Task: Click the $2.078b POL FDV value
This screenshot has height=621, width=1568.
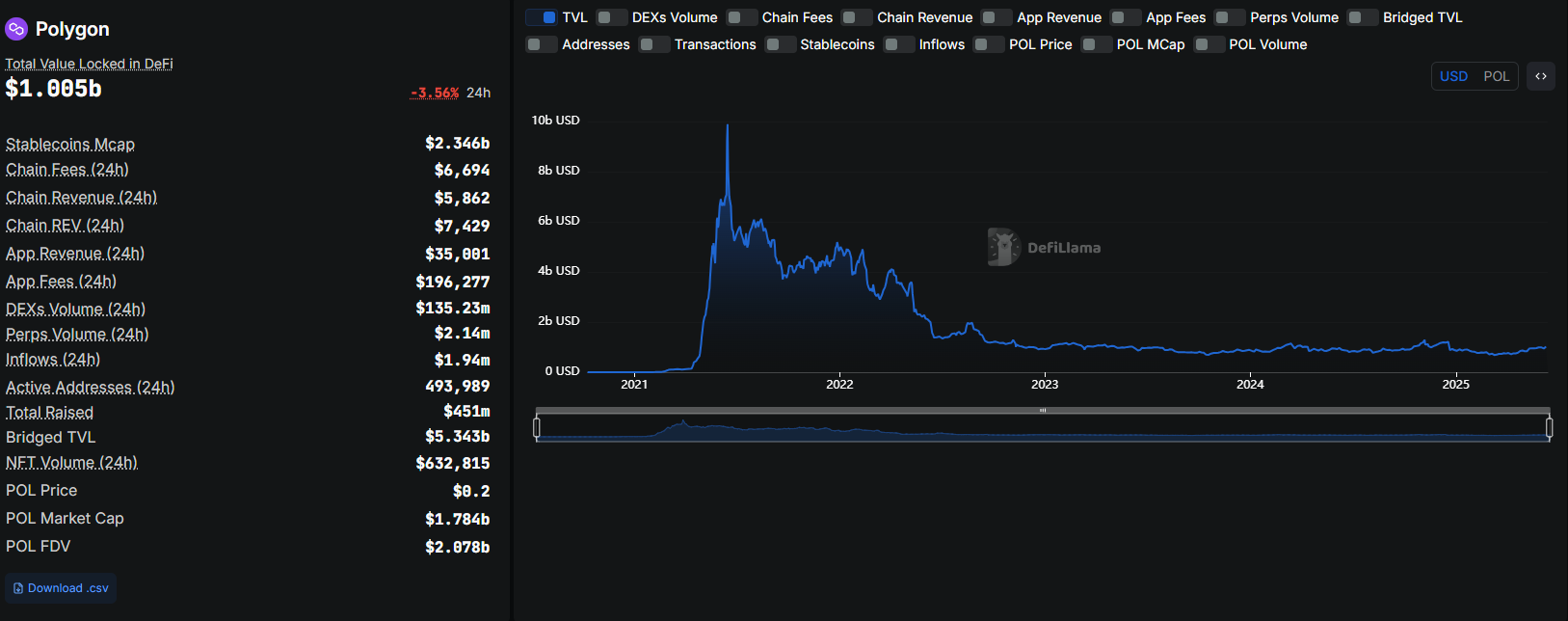Action: click(458, 547)
